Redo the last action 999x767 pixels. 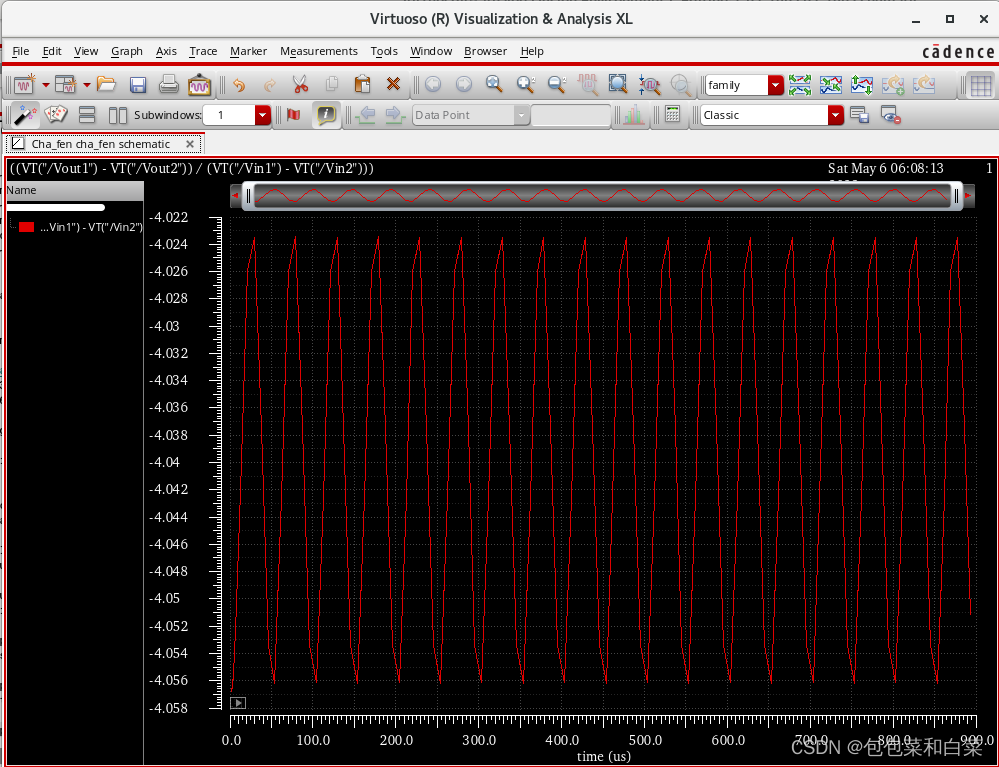[x=270, y=84]
